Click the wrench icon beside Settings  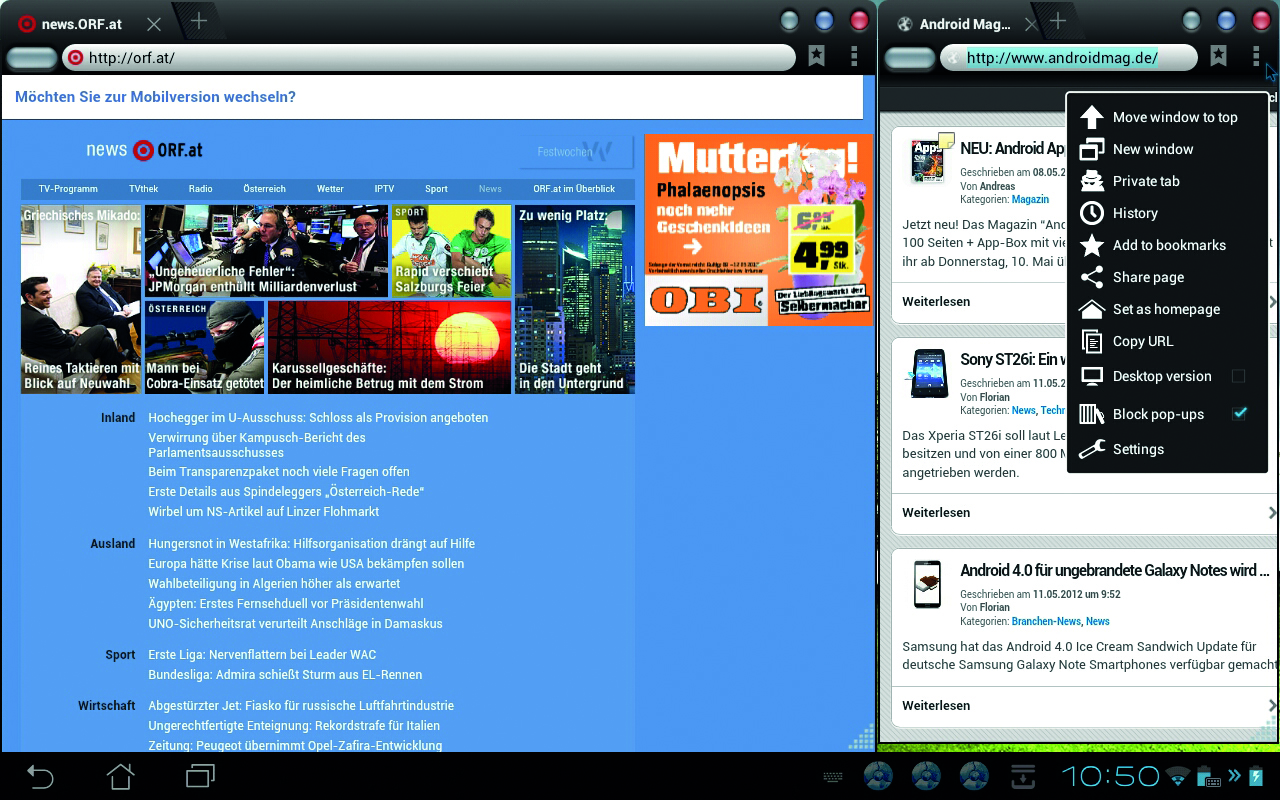point(1091,449)
